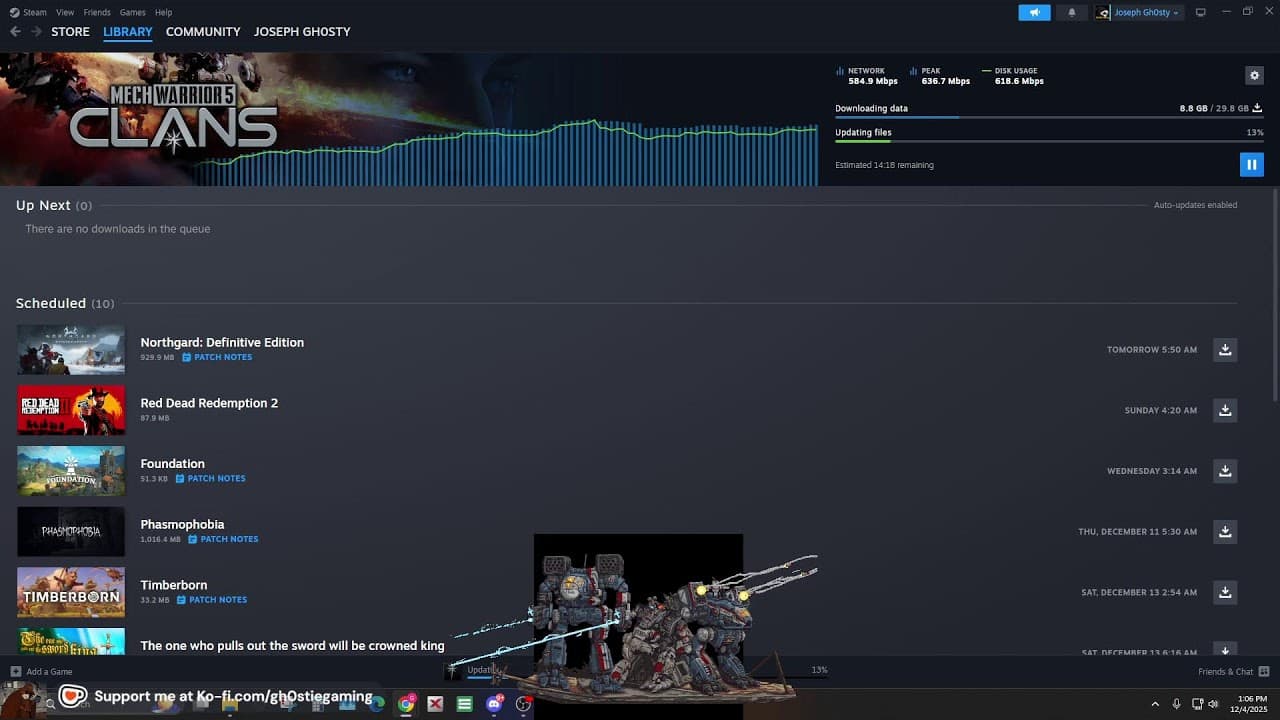This screenshot has height=720, width=1280.
Task: Switch to the LIBRARY tab
Action: click(x=128, y=32)
